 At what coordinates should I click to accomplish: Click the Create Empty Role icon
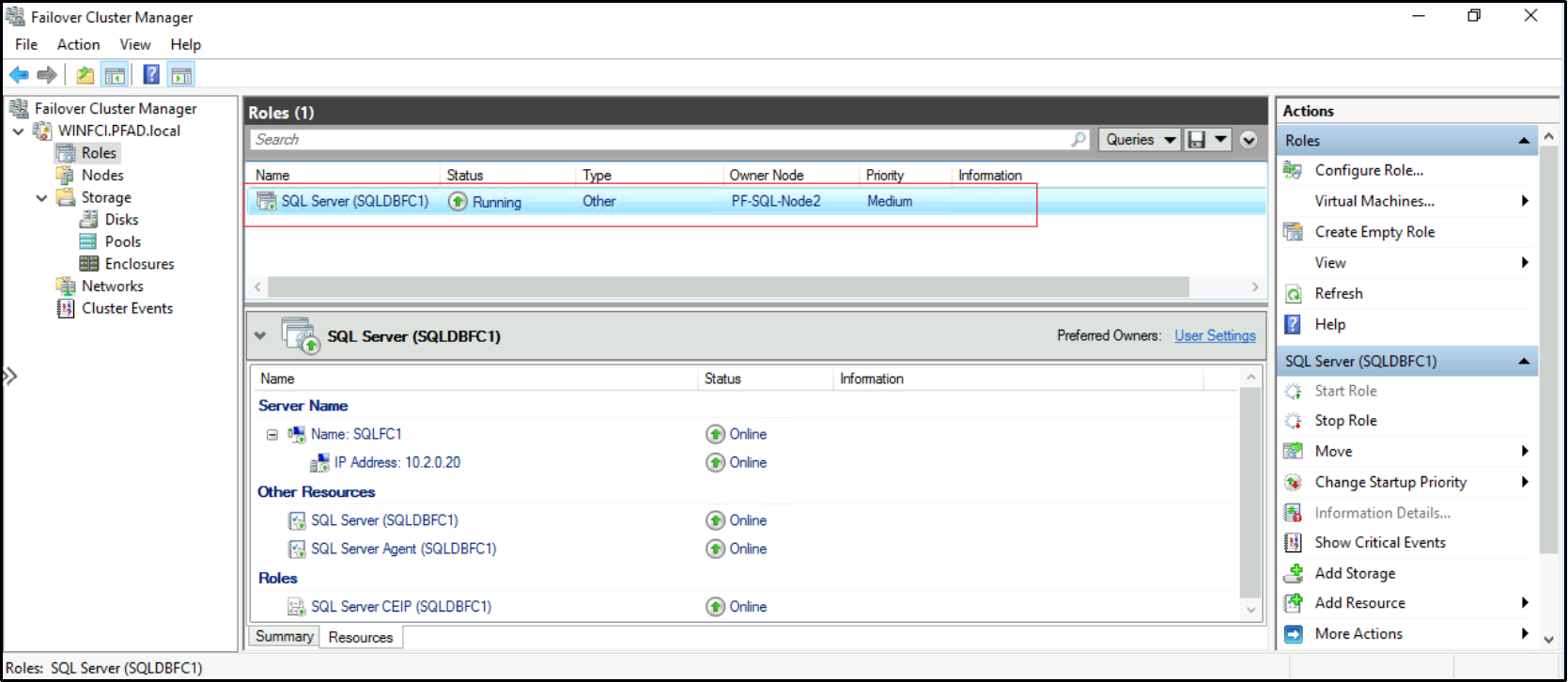pos(1294,232)
